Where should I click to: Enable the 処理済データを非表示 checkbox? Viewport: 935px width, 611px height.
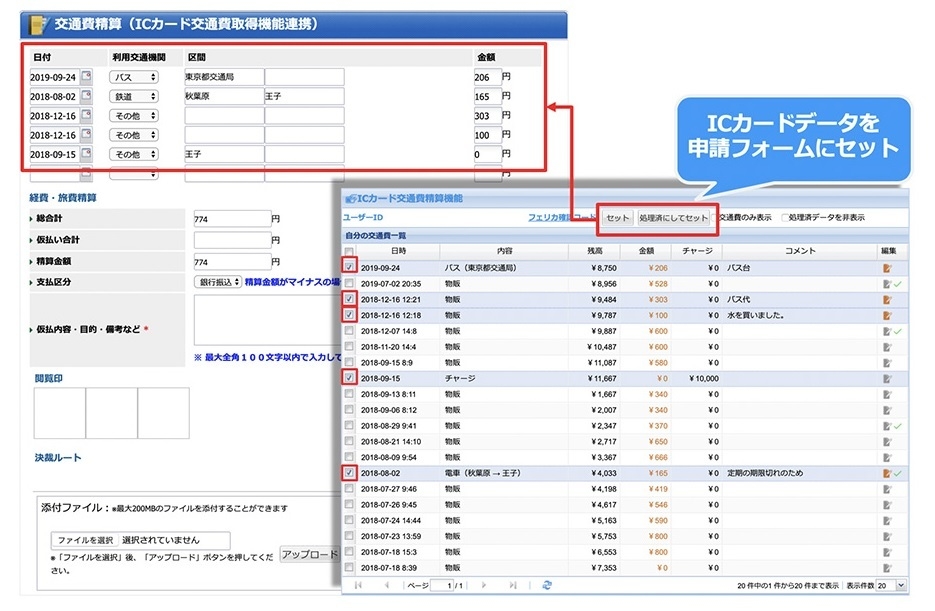tap(783, 218)
